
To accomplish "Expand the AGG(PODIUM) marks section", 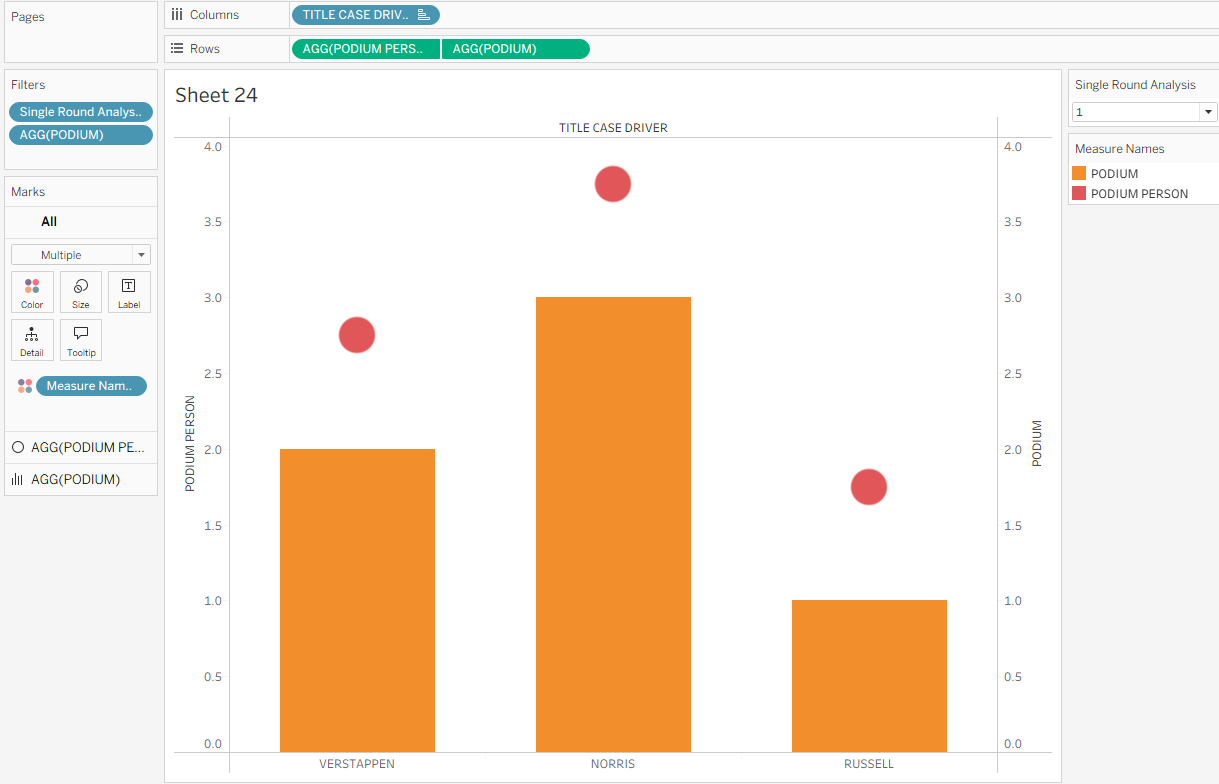I will pos(81,480).
